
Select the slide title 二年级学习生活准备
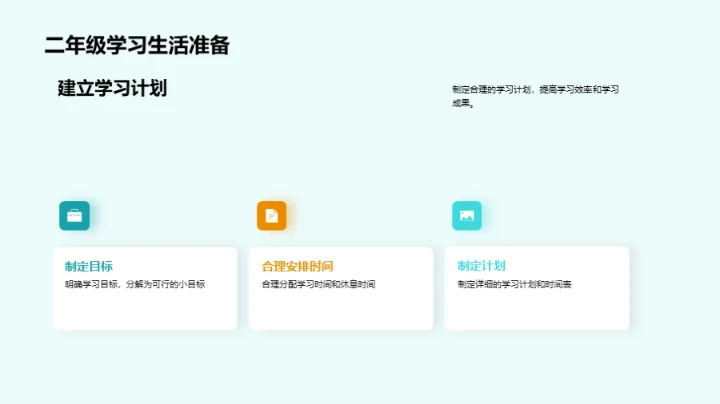click(137, 45)
